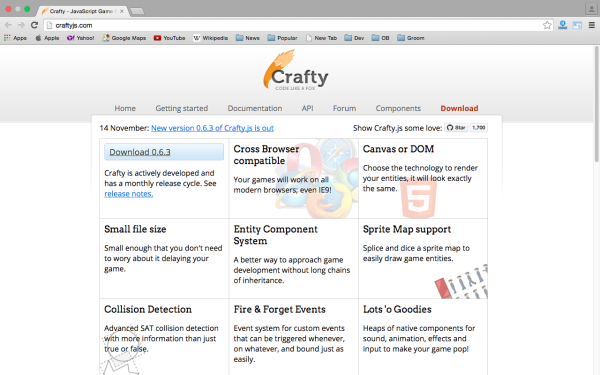This screenshot has width=600, height=375.
Task: Click the Fire & Forget Events heading
Action: click(279, 309)
